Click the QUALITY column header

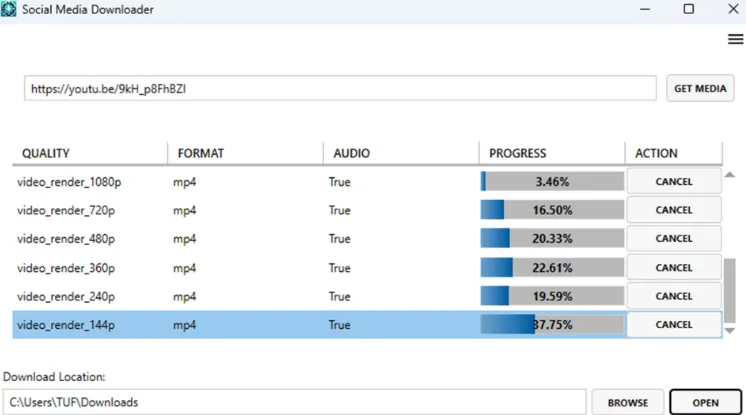pyautogui.click(x=90, y=153)
